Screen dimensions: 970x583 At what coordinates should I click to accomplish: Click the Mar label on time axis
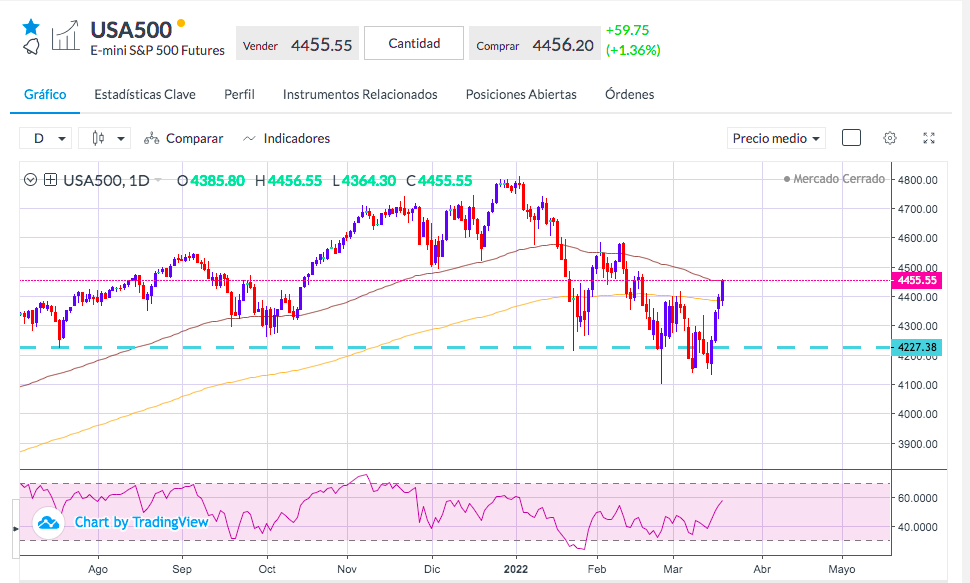(x=672, y=569)
